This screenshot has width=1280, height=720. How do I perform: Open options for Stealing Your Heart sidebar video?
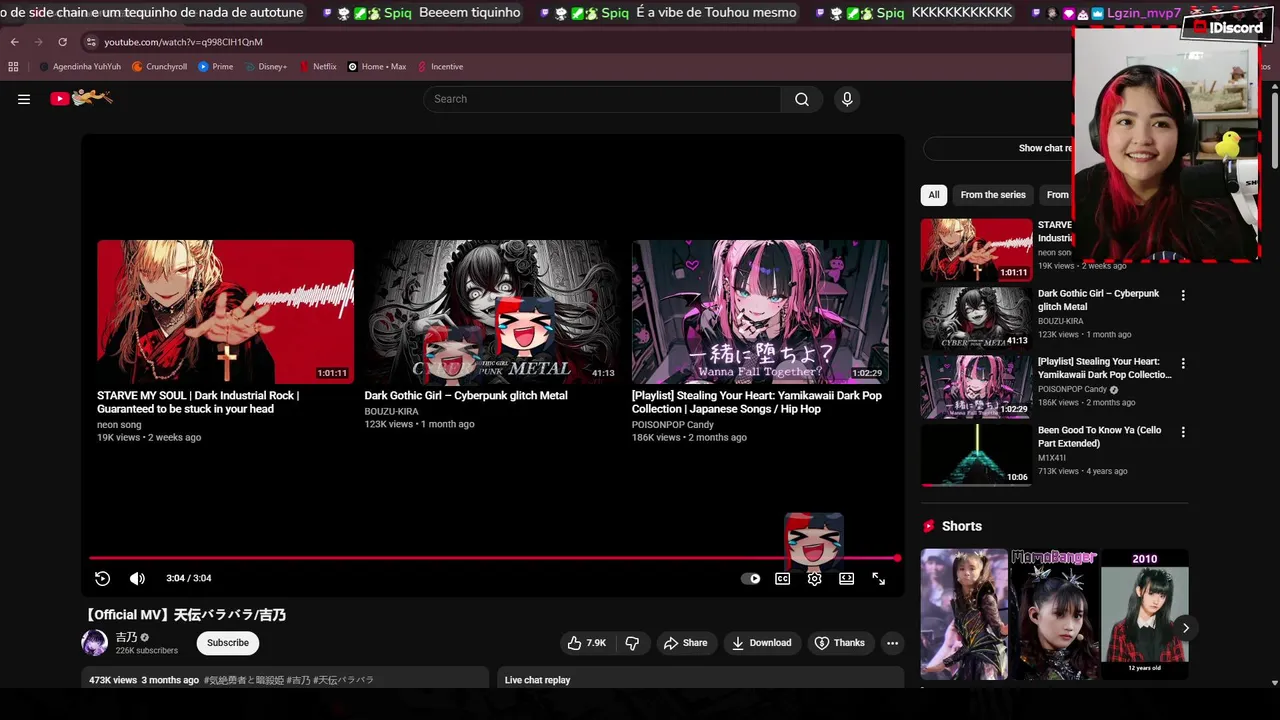pos(1183,363)
